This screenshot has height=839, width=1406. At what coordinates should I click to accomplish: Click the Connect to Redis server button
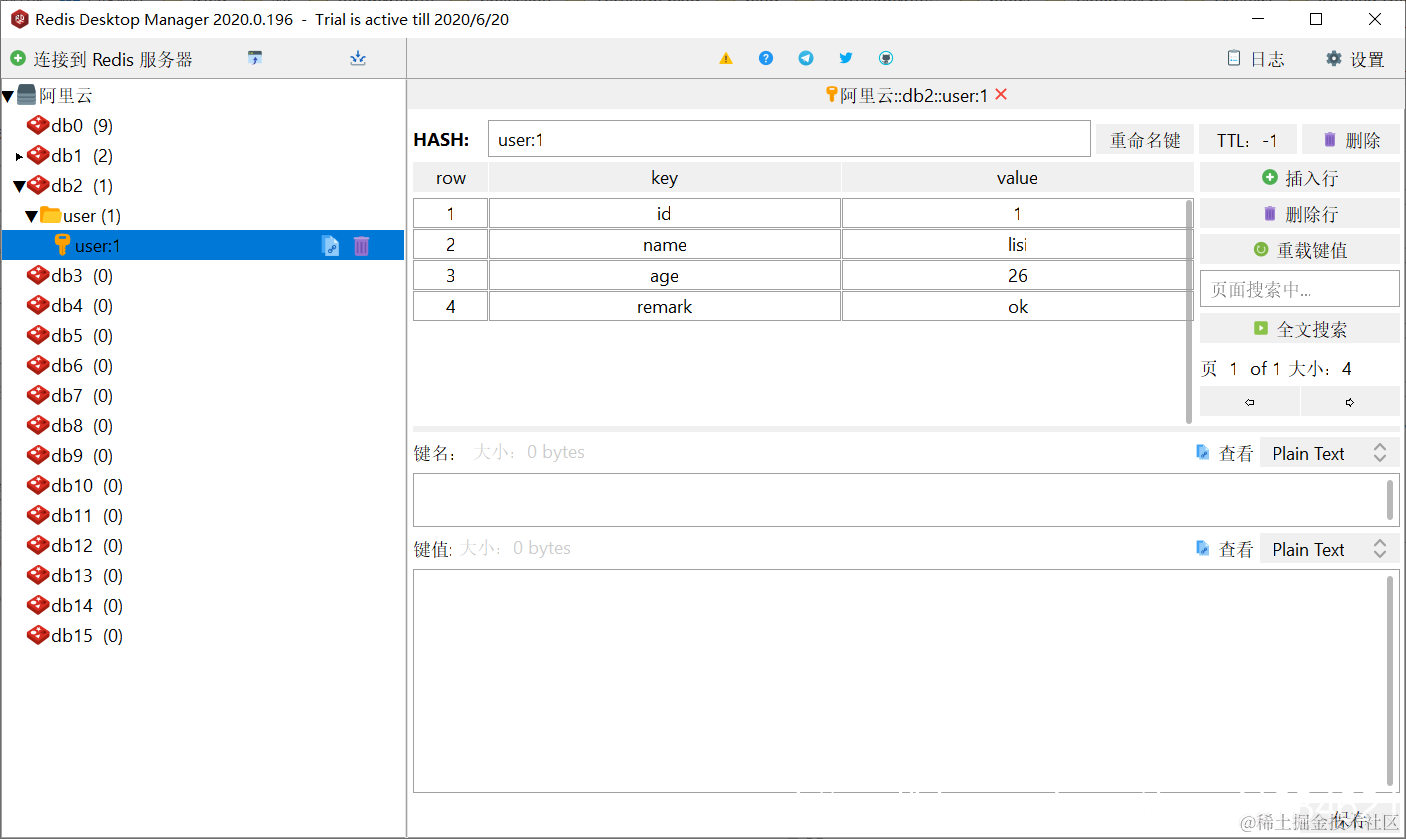click(101, 59)
